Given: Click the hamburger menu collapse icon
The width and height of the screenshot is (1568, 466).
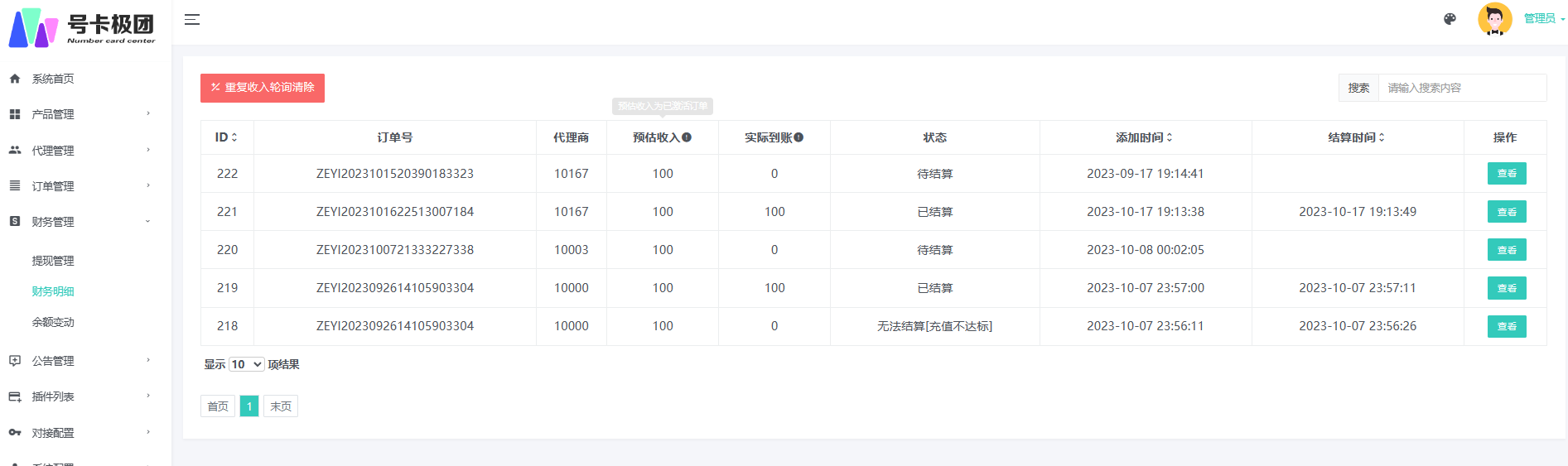Looking at the screenshot, I should [x=192, y=19].
